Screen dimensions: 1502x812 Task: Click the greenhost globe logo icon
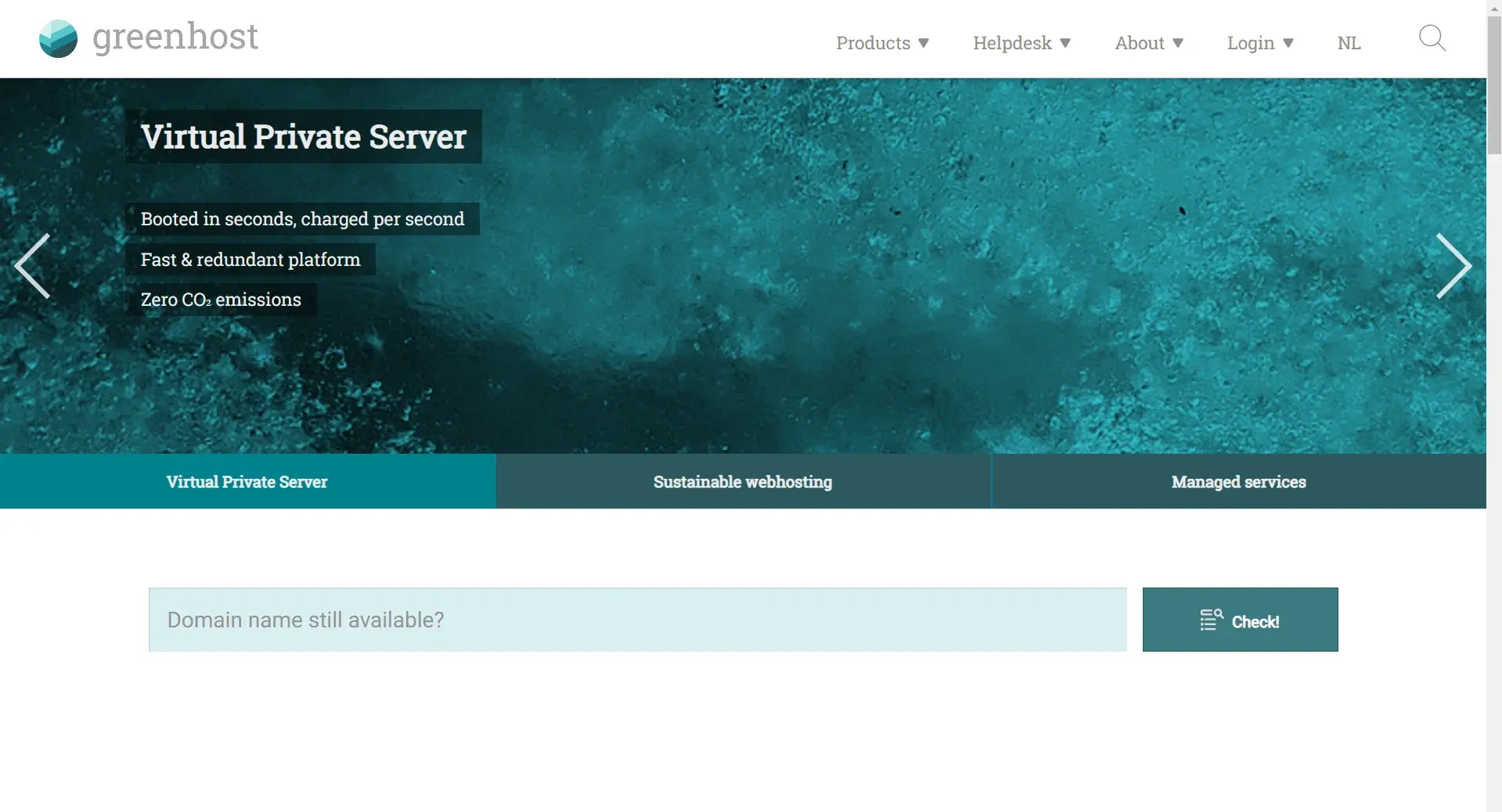(x=58, y=39)
